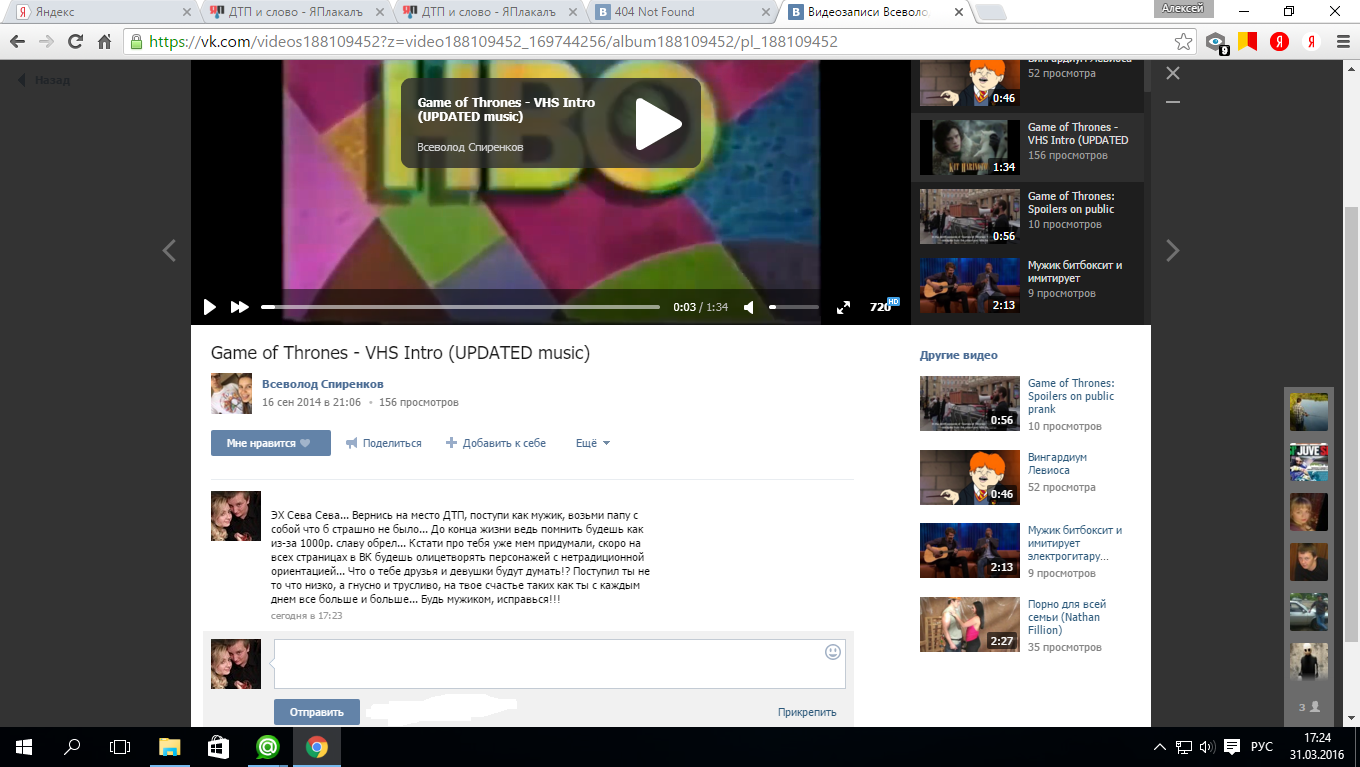The height and width of the screenshot is (767, 1360).
Task: Switch to the 404 Not Found tab
Action: point(680,12)
